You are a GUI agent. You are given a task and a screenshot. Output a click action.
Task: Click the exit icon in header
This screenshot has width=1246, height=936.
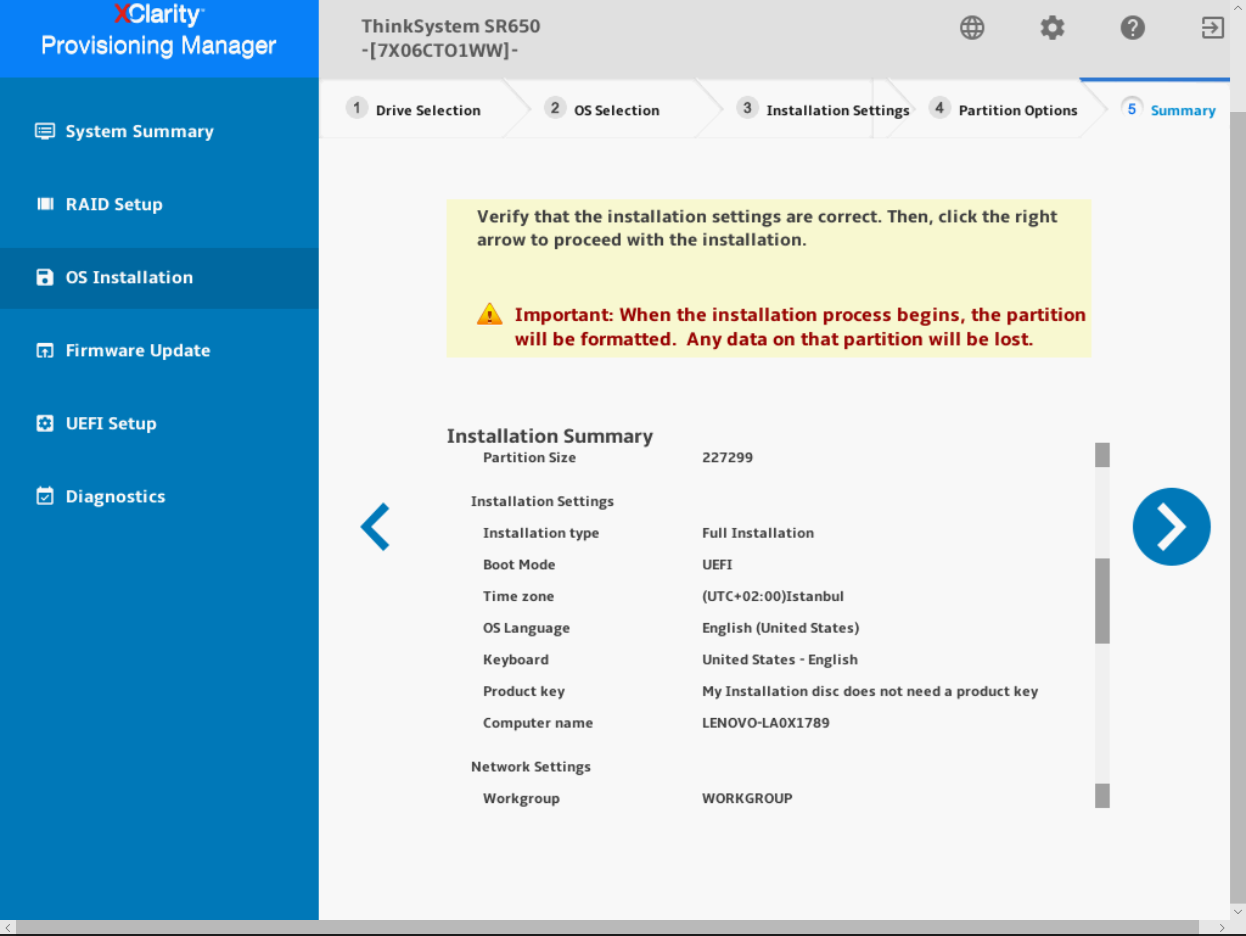click(1212, 28)
